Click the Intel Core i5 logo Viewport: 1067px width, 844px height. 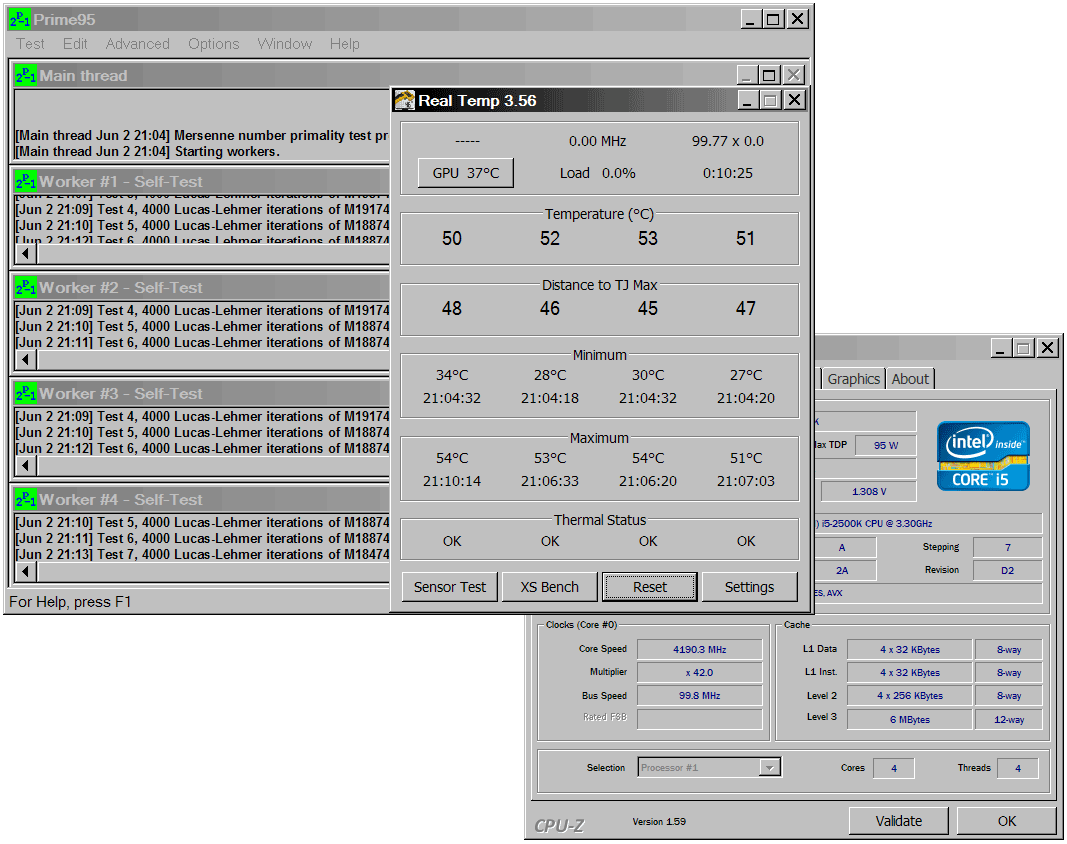click(983, 456)
